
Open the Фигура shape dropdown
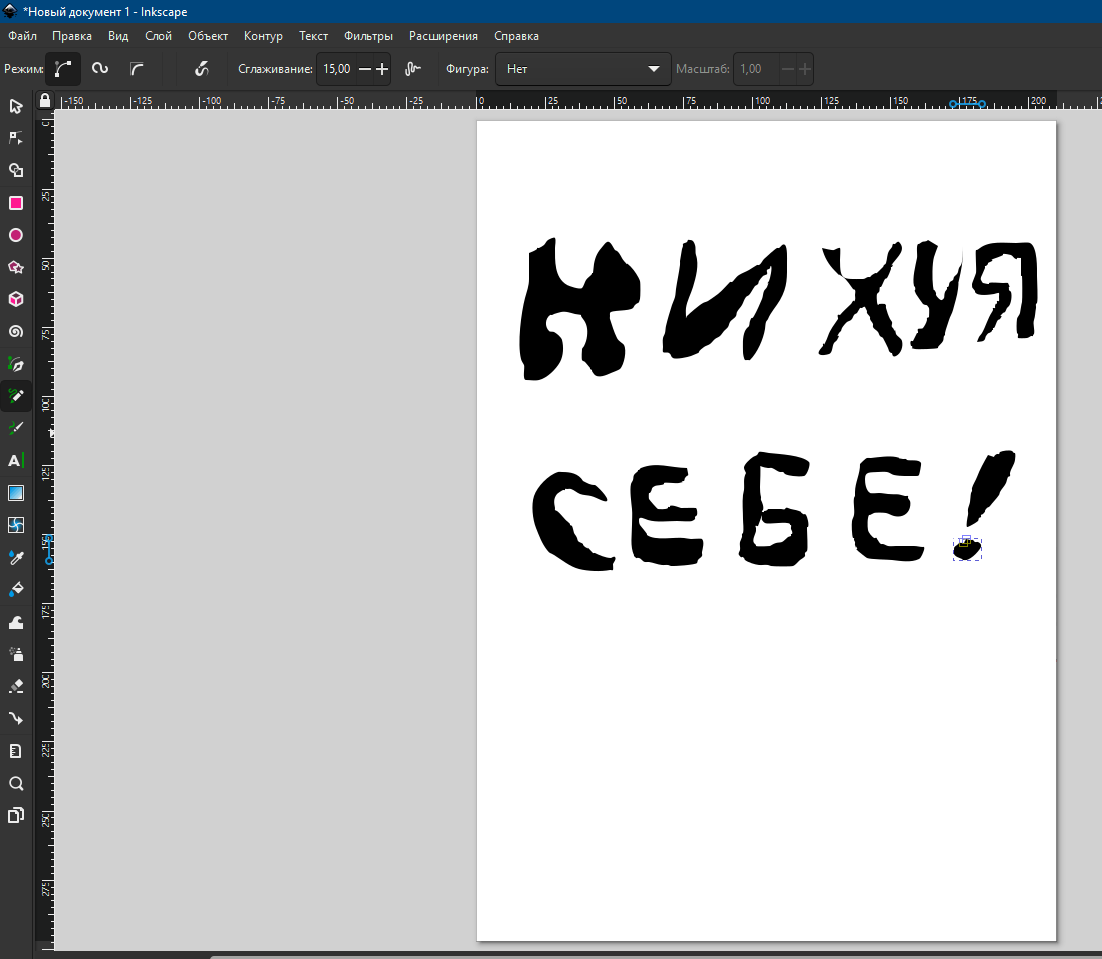coord(583,69)
